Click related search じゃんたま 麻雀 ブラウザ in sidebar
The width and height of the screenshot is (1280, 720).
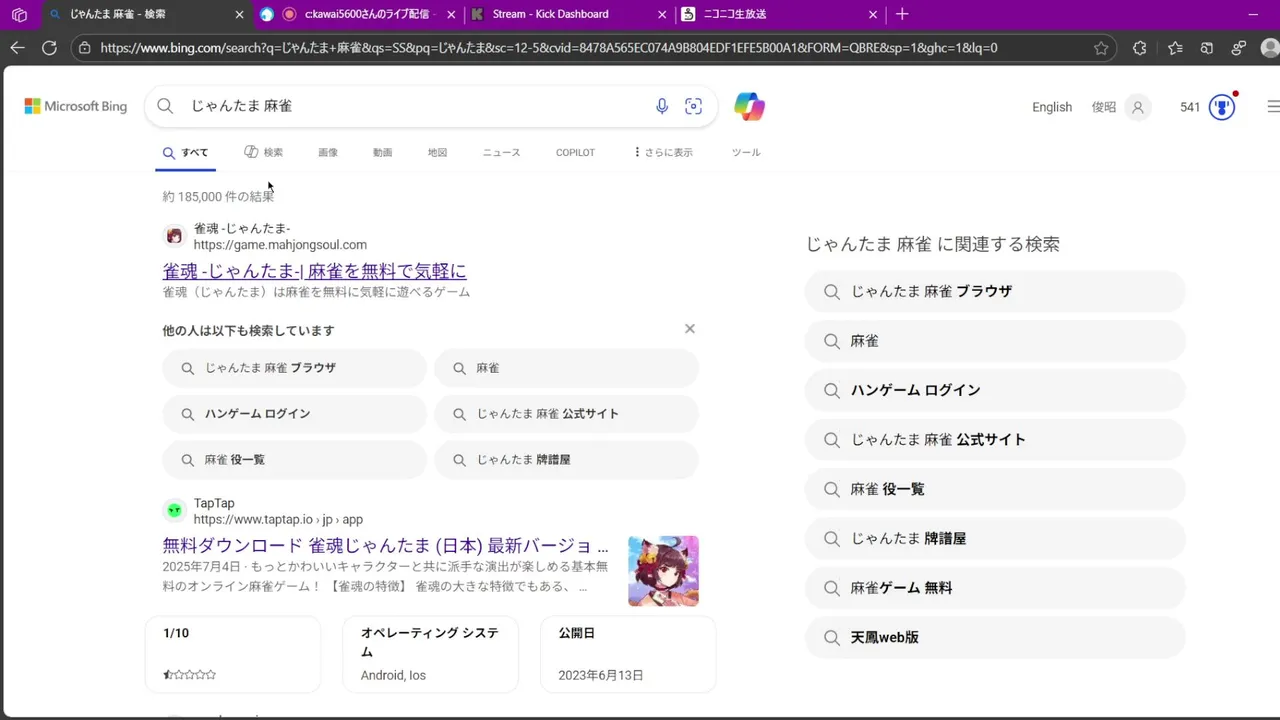(995, 291)
